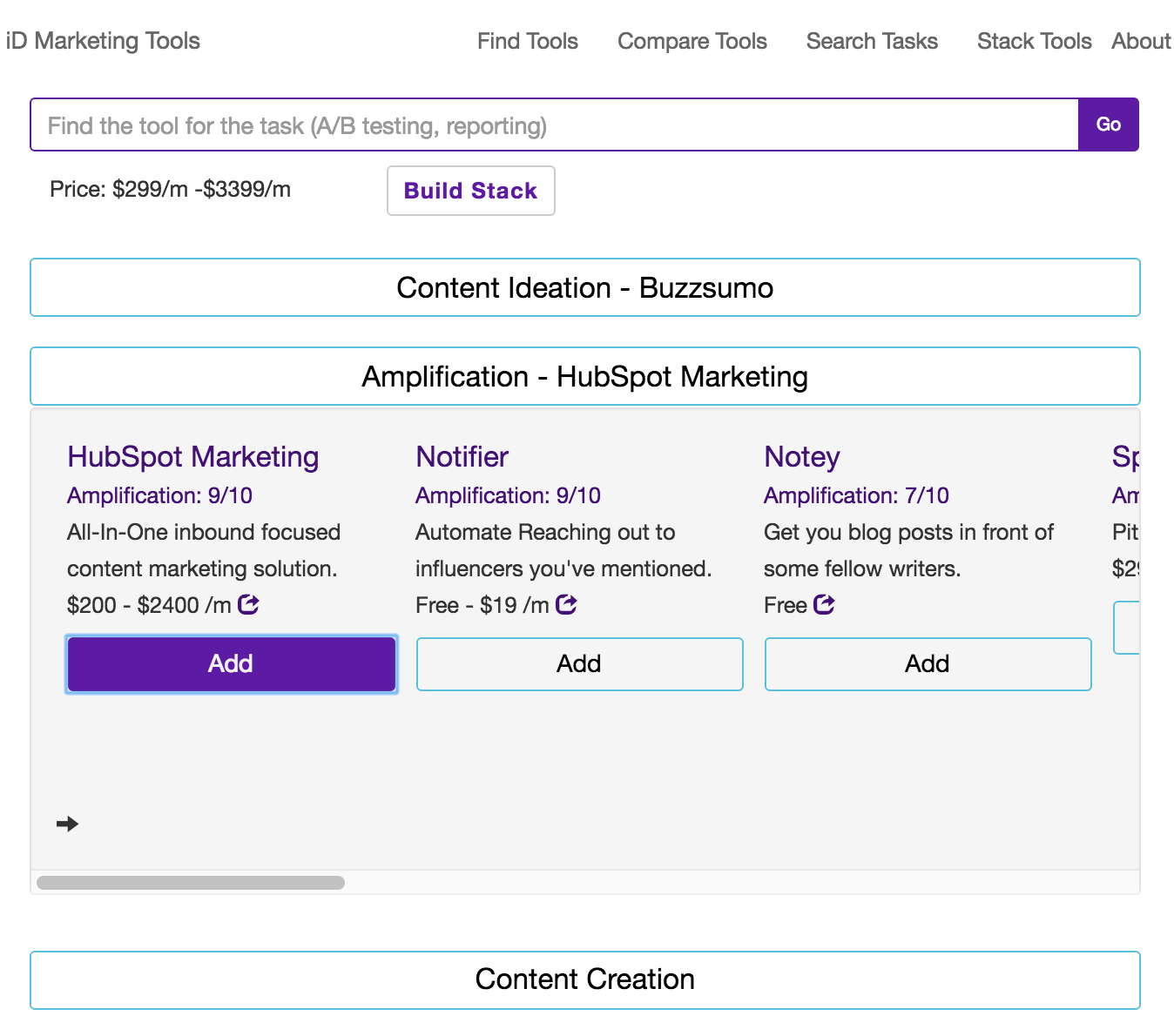Open the Notifier title link
Viewport: 1174px width, 1036px height.
(462, 456)
